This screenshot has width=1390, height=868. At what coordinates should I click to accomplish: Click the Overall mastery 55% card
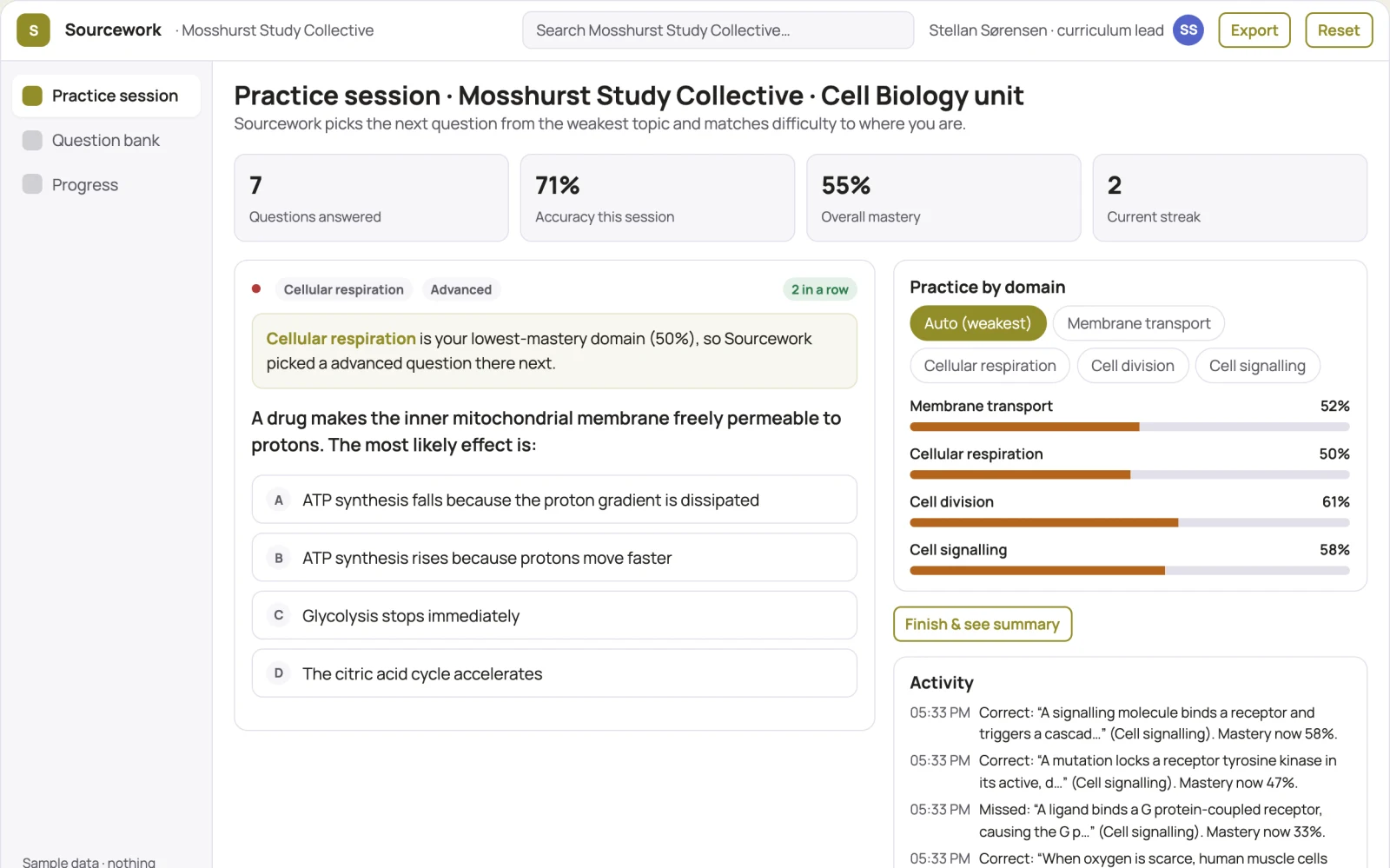(943, 198)
